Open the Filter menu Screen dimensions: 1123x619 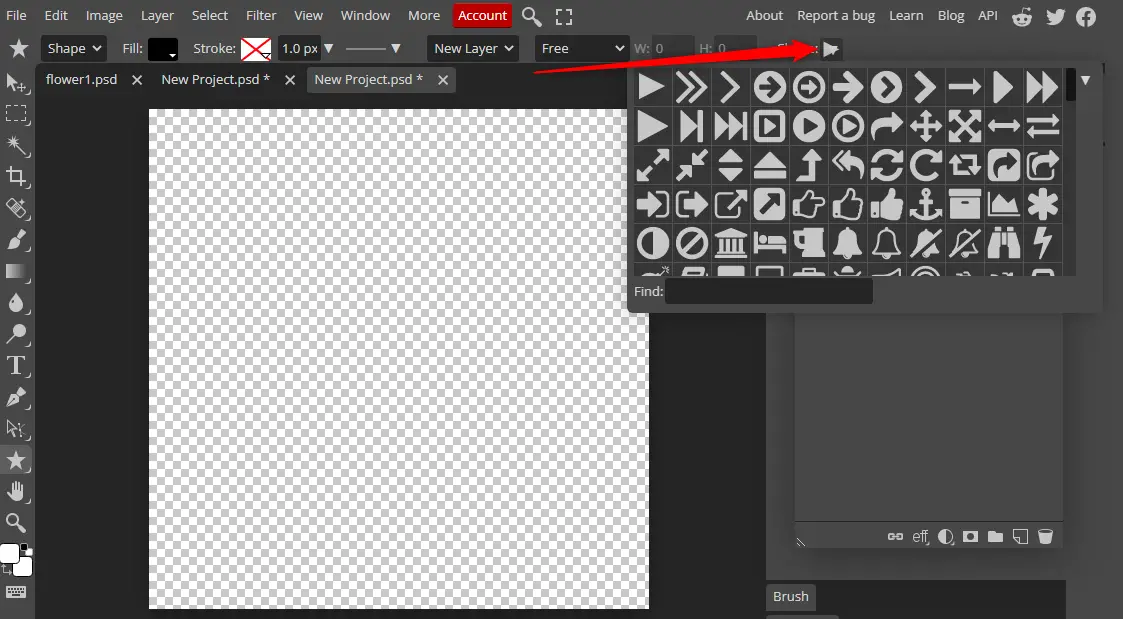pos(261,15)
